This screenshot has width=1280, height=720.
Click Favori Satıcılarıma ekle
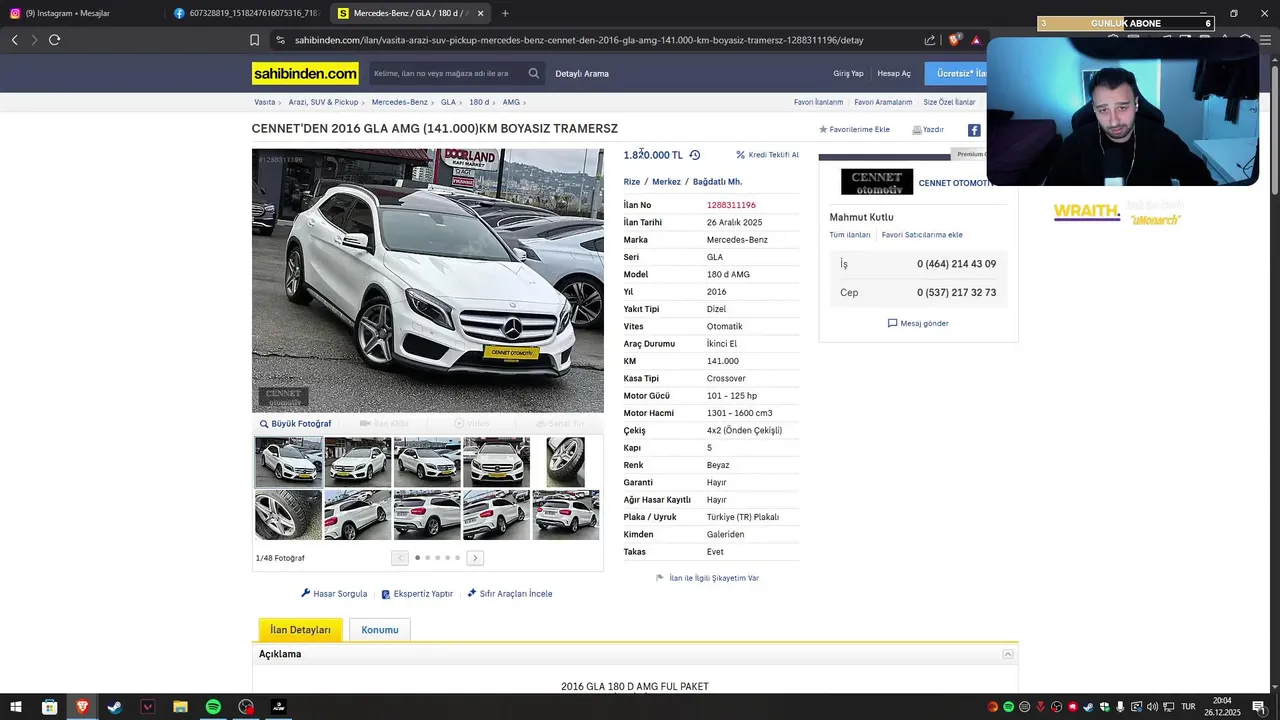922,235
